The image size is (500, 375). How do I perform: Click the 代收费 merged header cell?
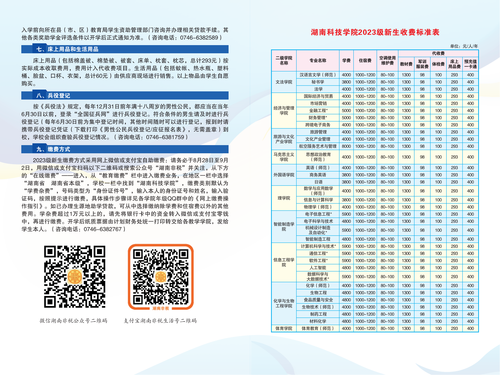pyautogui.click(x=438, y=53)
